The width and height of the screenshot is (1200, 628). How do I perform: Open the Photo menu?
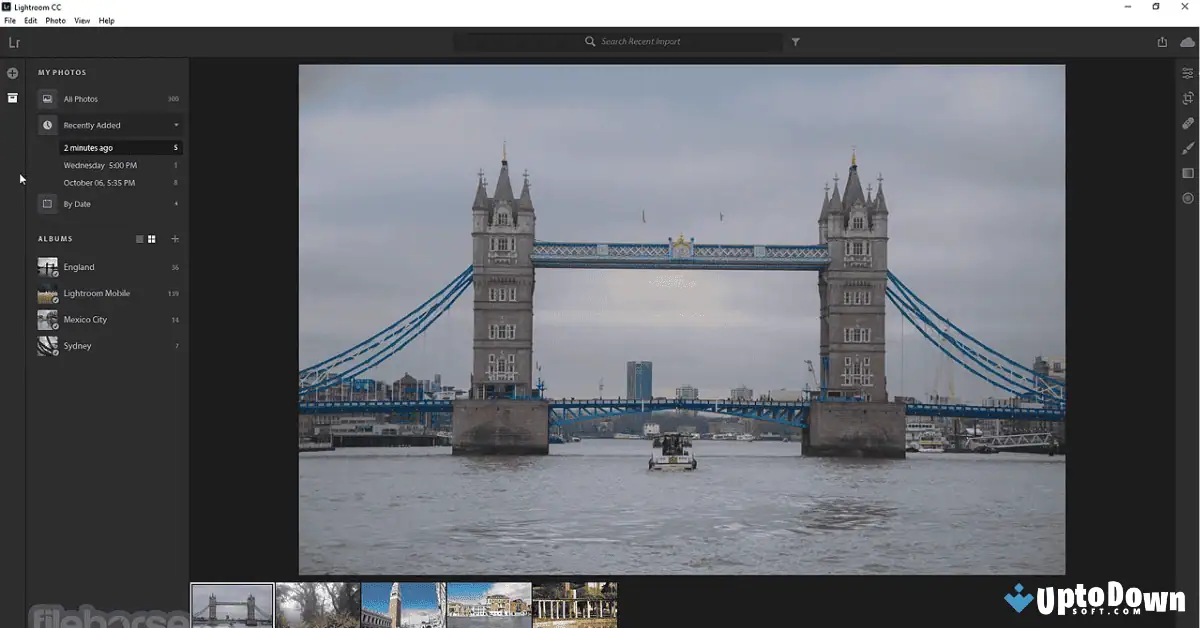54,20
